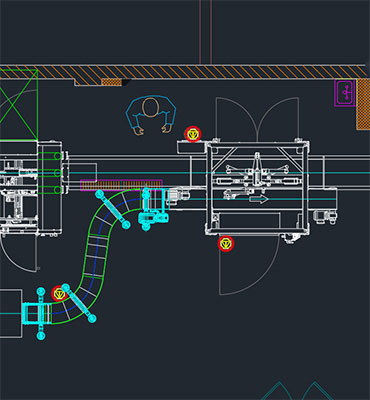Select the small orange dotted block under the wall
Image resolution: width=370 pixels, height=400 pixels.
(111, 82)
